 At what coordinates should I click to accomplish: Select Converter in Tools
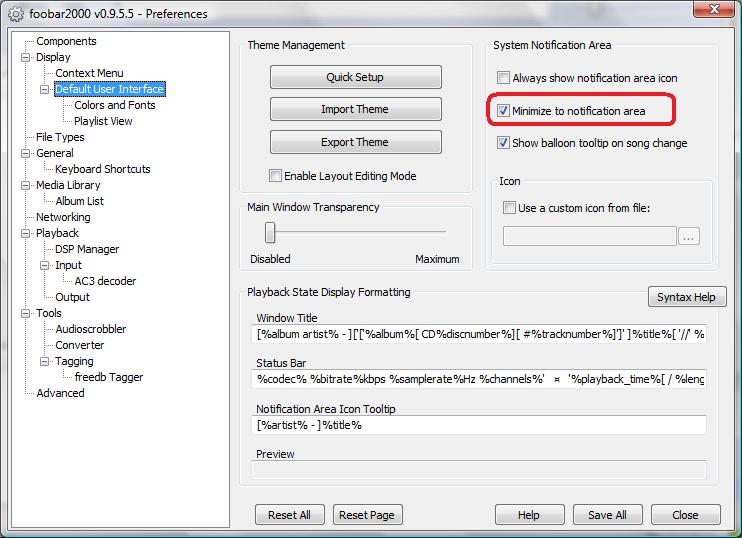(80, 345)
